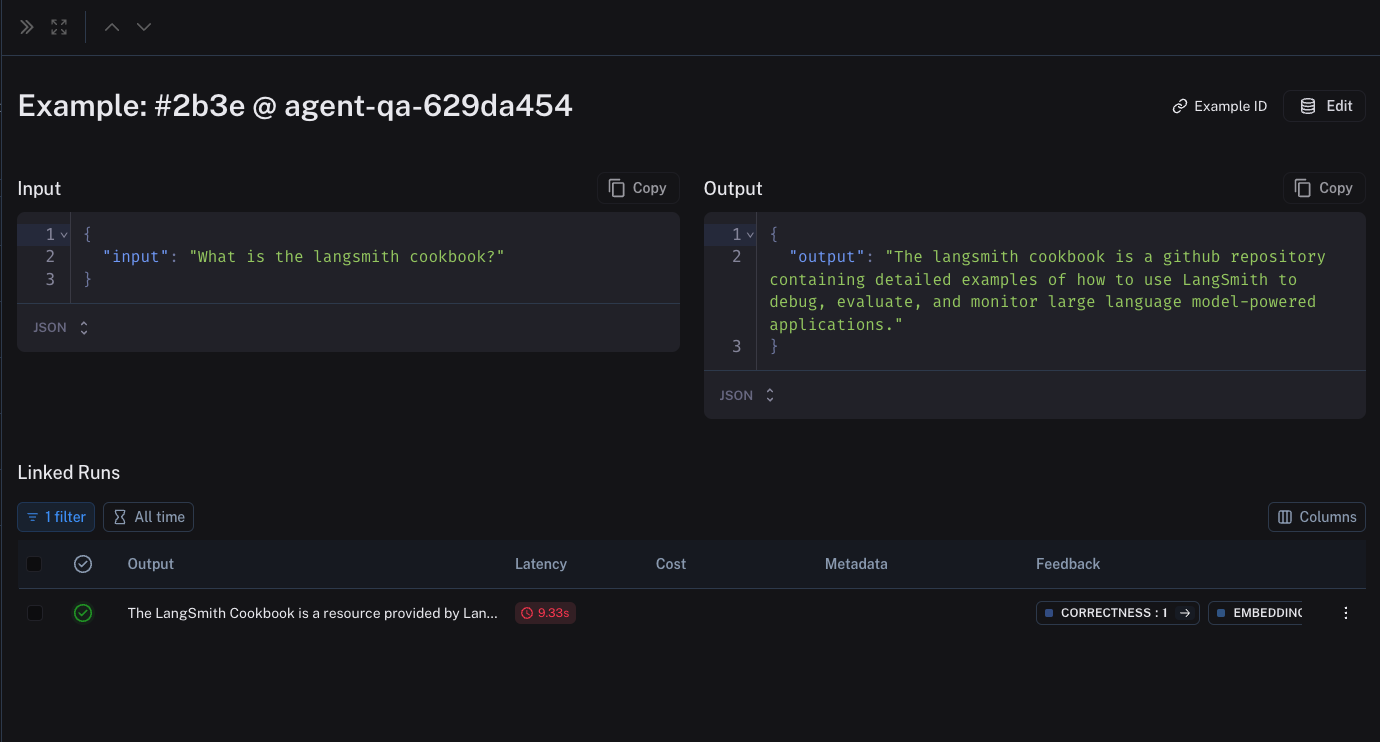This screenshot has height=742, width=1380.
Task: Toggle fullscreen expand icon
Action: click(x=59, y=27)
